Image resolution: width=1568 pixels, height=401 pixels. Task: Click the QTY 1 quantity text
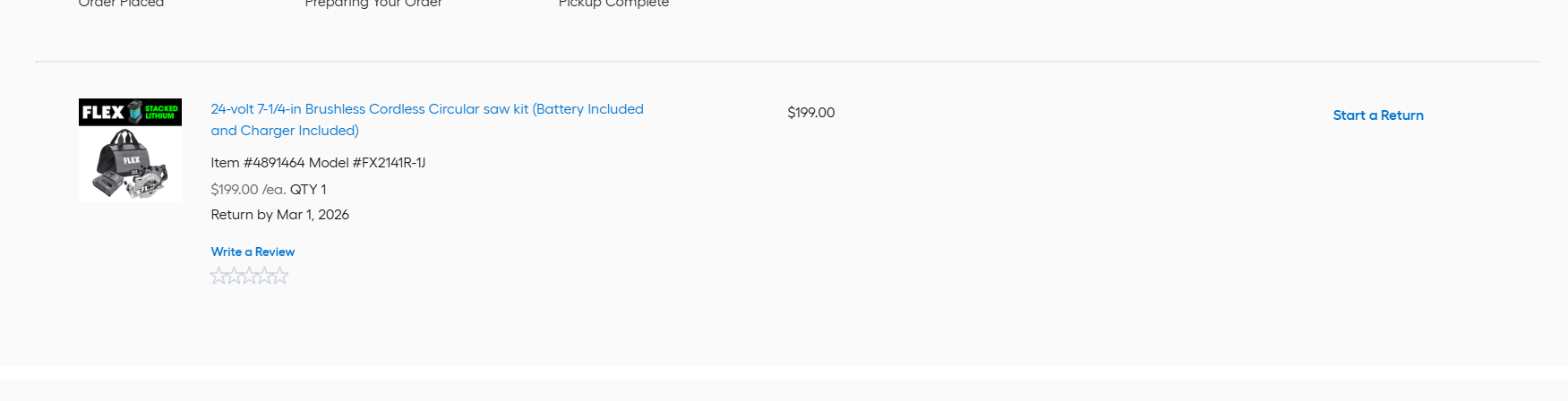[308, 190]
